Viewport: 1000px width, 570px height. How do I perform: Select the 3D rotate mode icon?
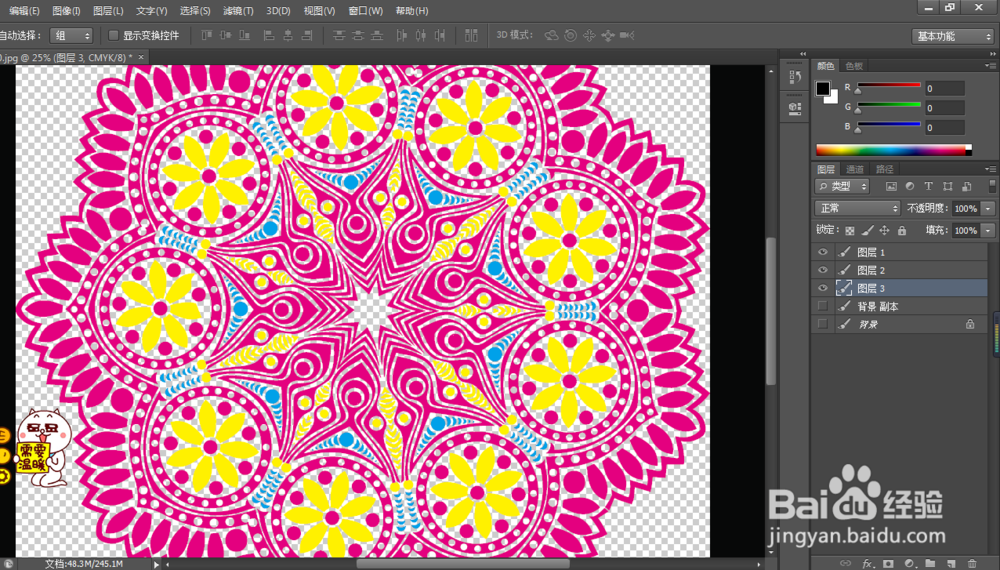click(552, 36)
